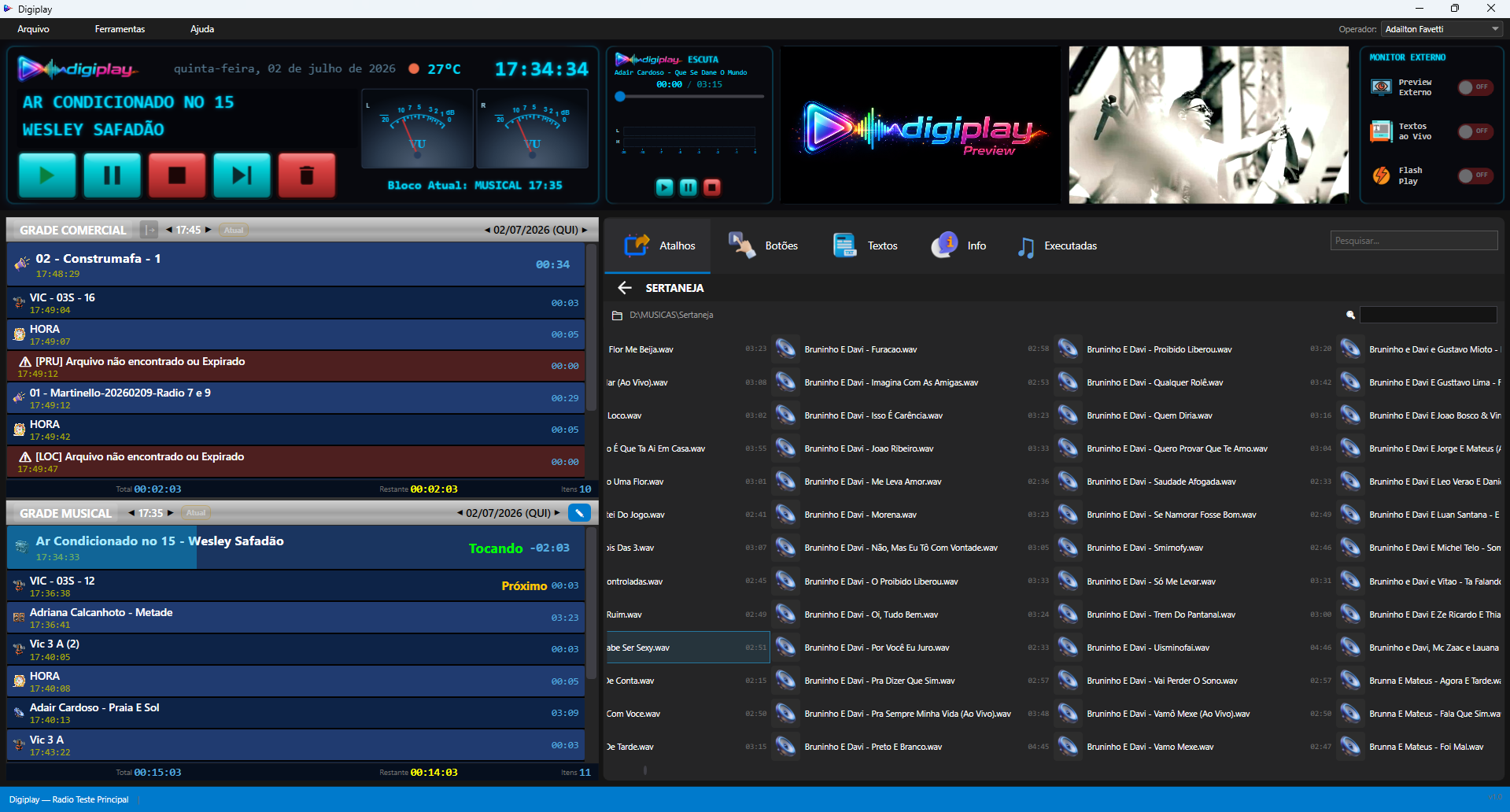Click the Flash Play lightning icon
This screenshot has height=812, width=1510.
tap(1381, 175)
